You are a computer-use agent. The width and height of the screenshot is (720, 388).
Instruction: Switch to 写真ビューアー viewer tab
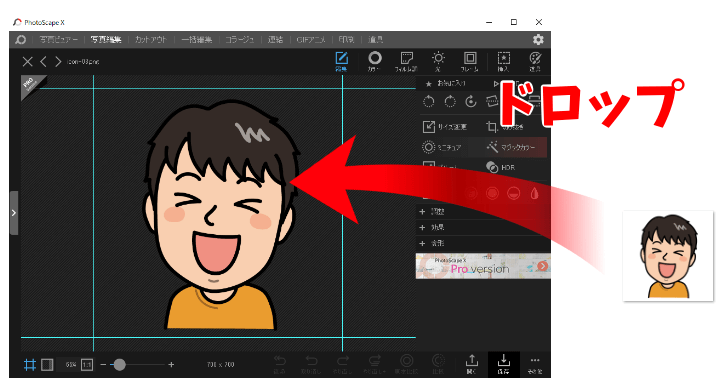pos(58,40)
